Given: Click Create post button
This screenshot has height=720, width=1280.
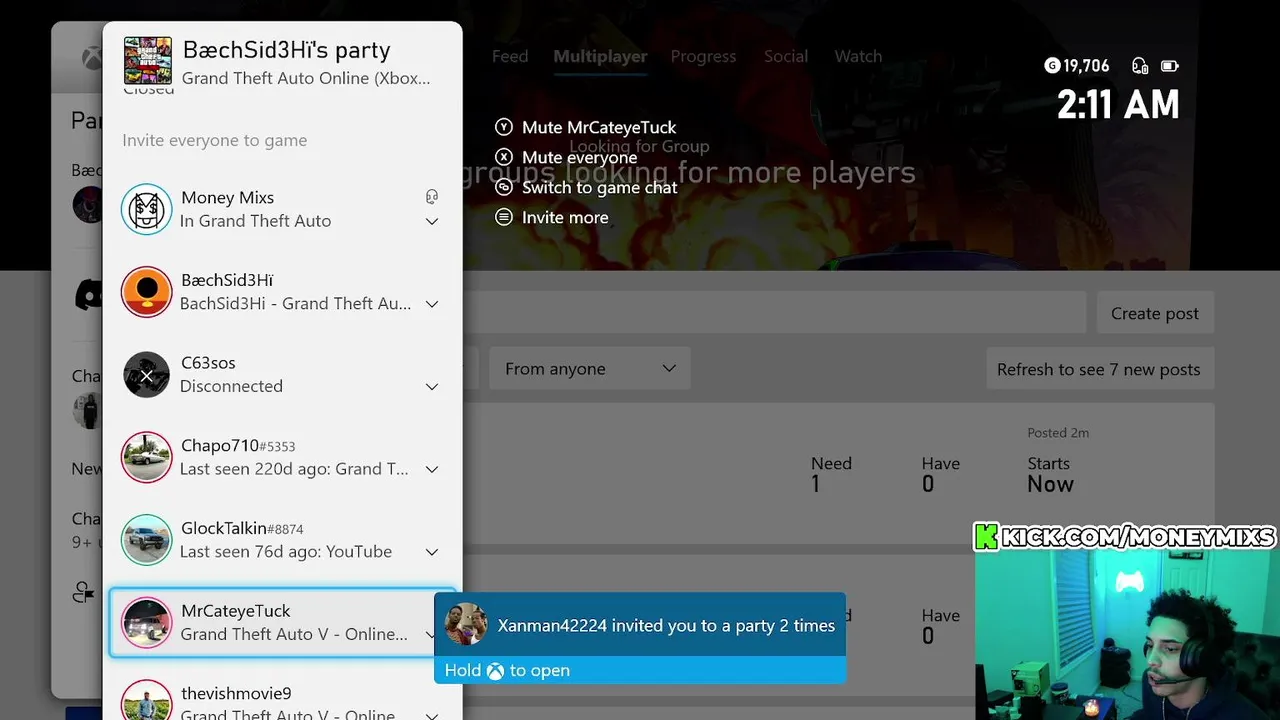Looking at the screenshot, I should [1155, 313].
